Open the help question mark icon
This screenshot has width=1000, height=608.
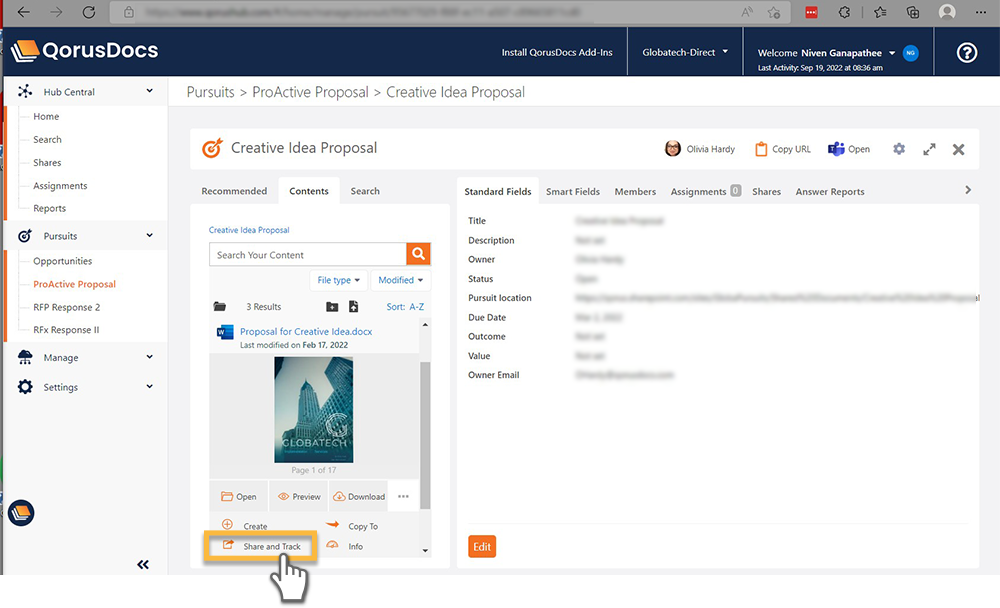(967, 52)
